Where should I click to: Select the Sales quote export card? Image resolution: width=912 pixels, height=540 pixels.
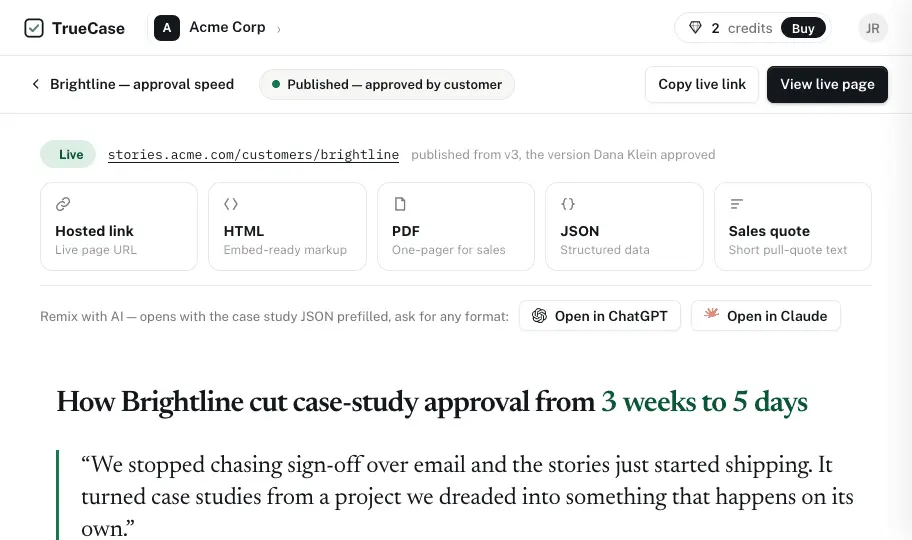[x=793, y=226]
